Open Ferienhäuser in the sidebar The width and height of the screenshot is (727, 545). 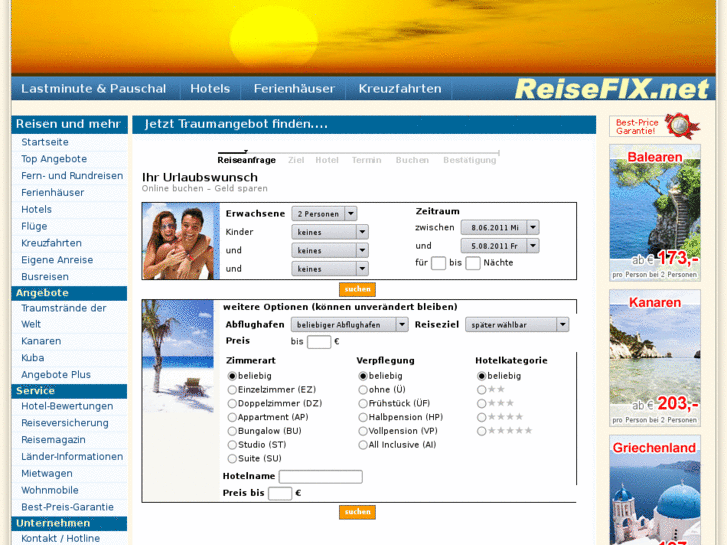click(x=53, y=192)
